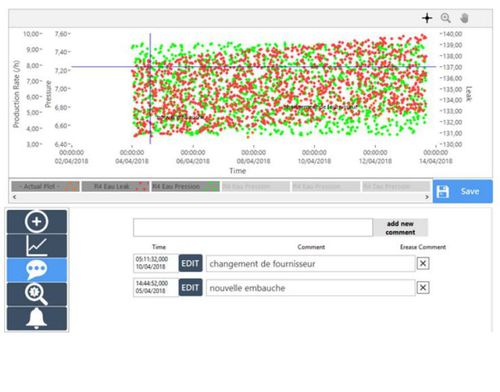Edit the nouvelle embauche comment
This screenshot has width=500, height=392.
(190, 287)
